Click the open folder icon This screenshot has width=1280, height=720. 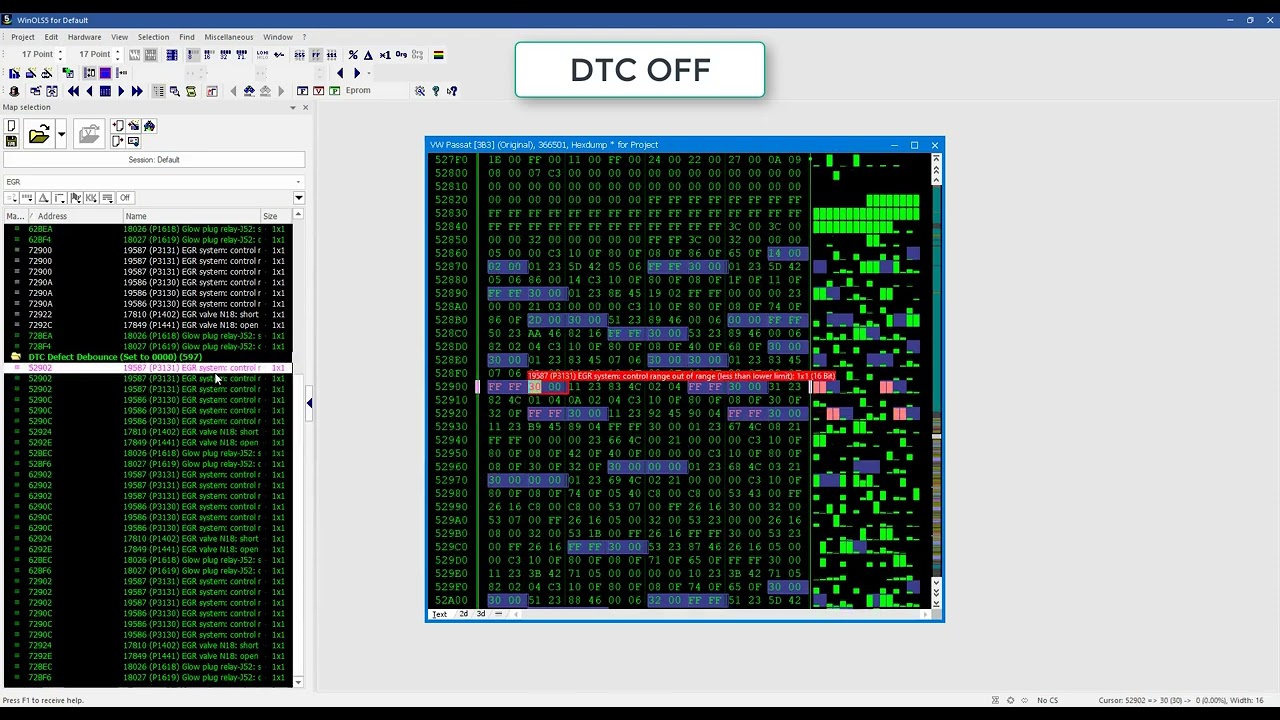click(x=39, y=134)
